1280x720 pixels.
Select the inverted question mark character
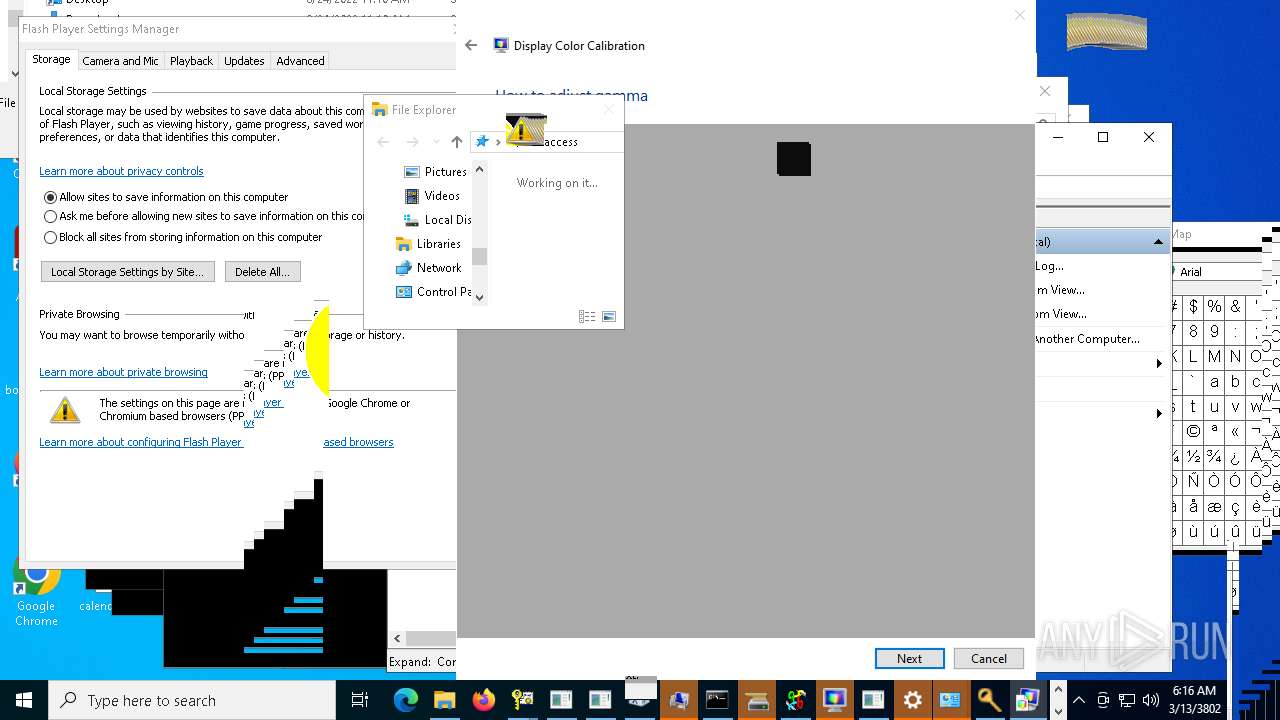point(1235,457)
